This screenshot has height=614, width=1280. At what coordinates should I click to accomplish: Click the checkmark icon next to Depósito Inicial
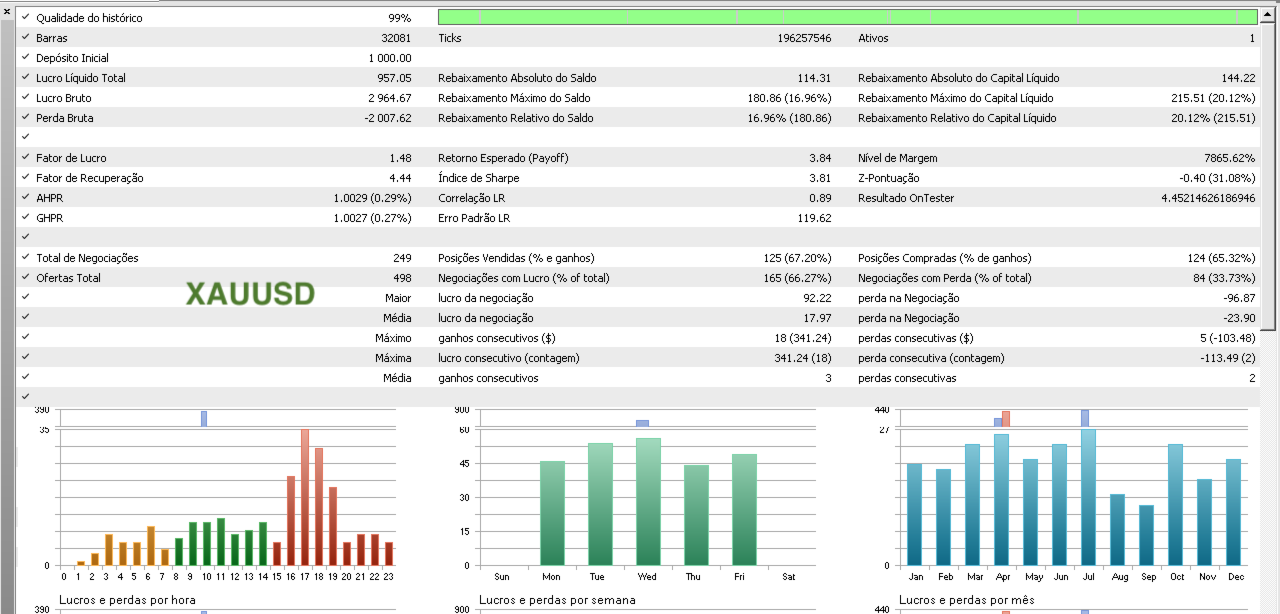[26, 57]
